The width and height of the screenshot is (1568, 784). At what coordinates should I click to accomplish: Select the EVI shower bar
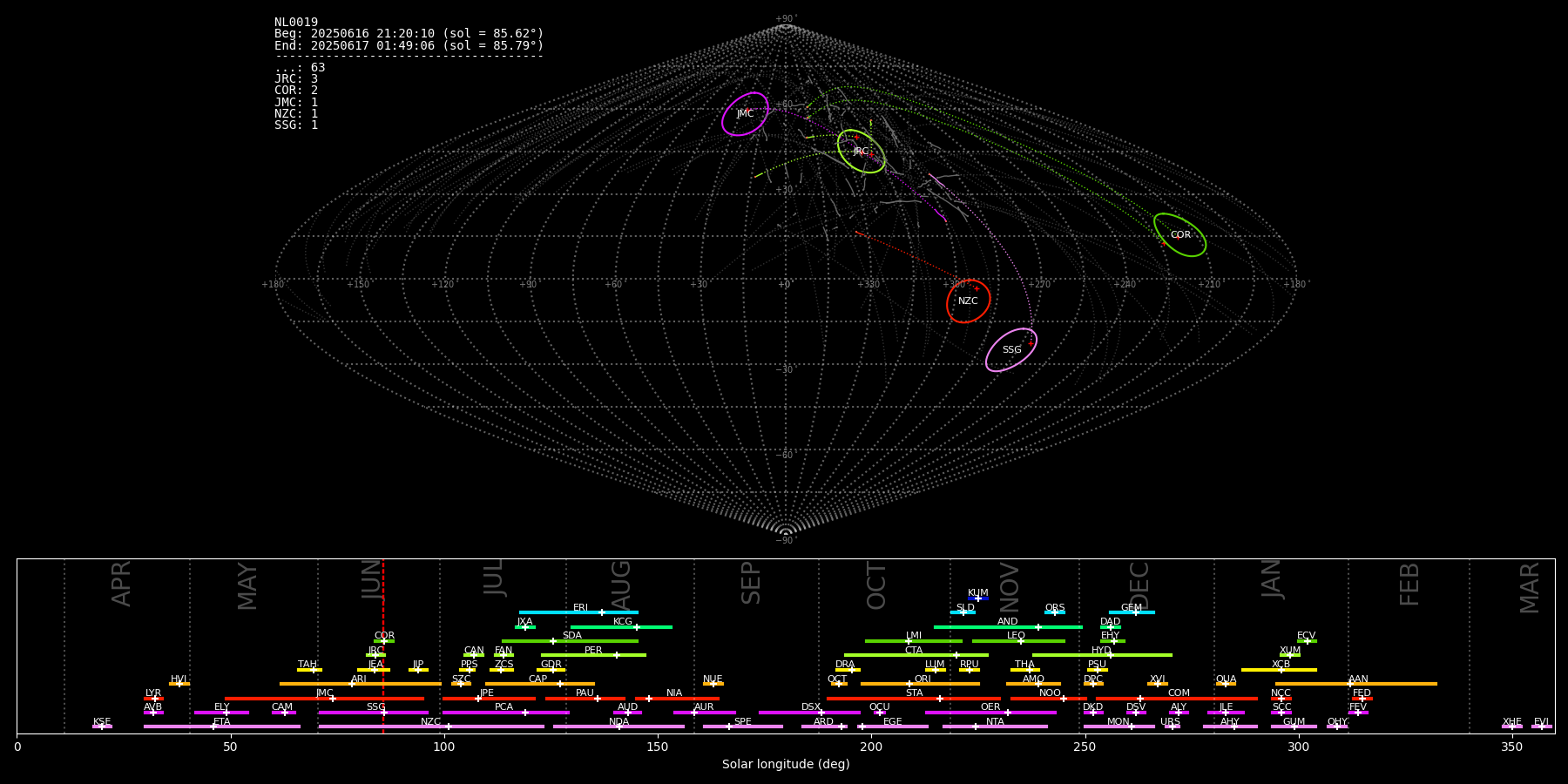coord(1541,727)
